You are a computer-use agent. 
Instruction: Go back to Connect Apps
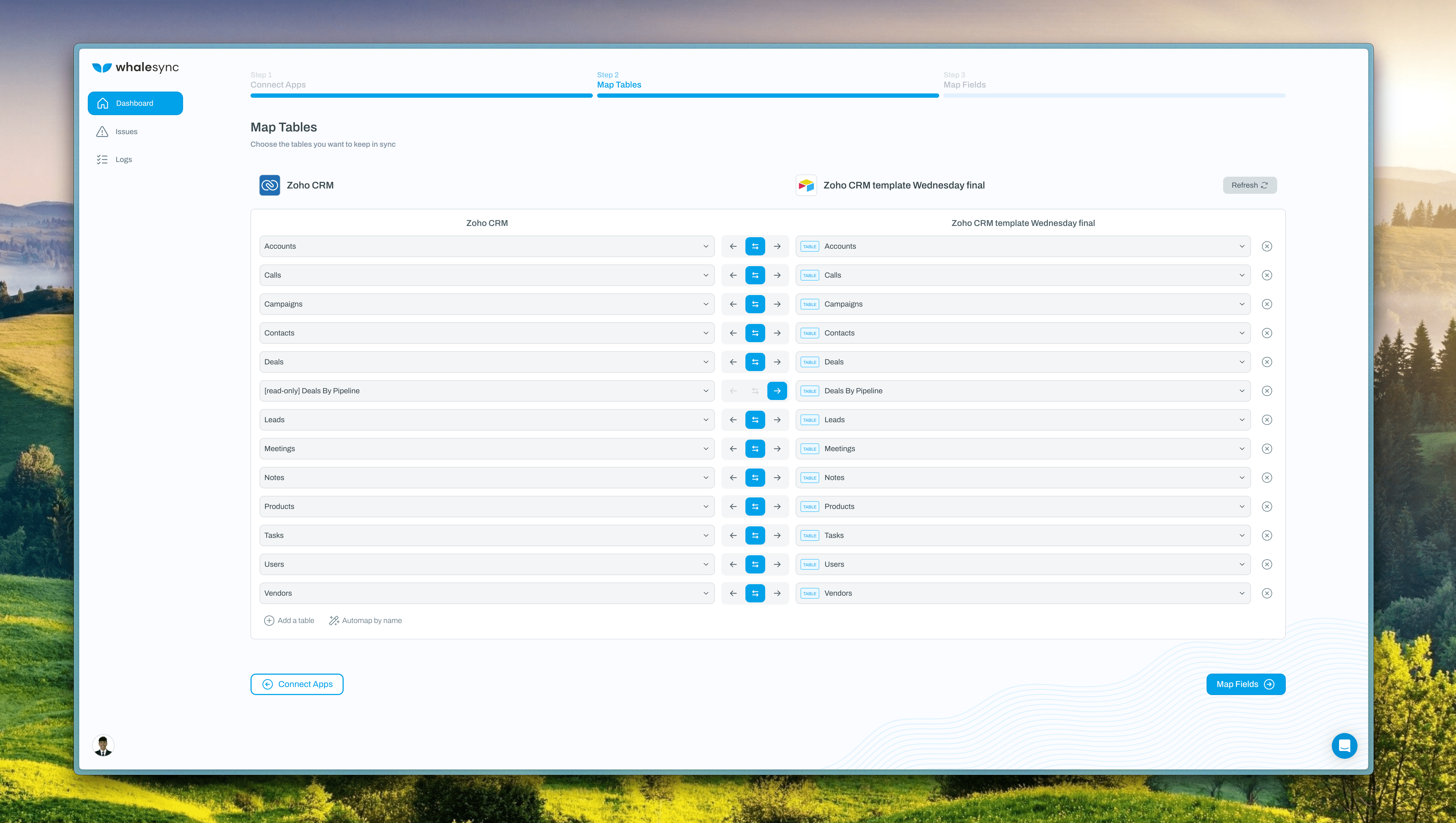tap(297, 684)
